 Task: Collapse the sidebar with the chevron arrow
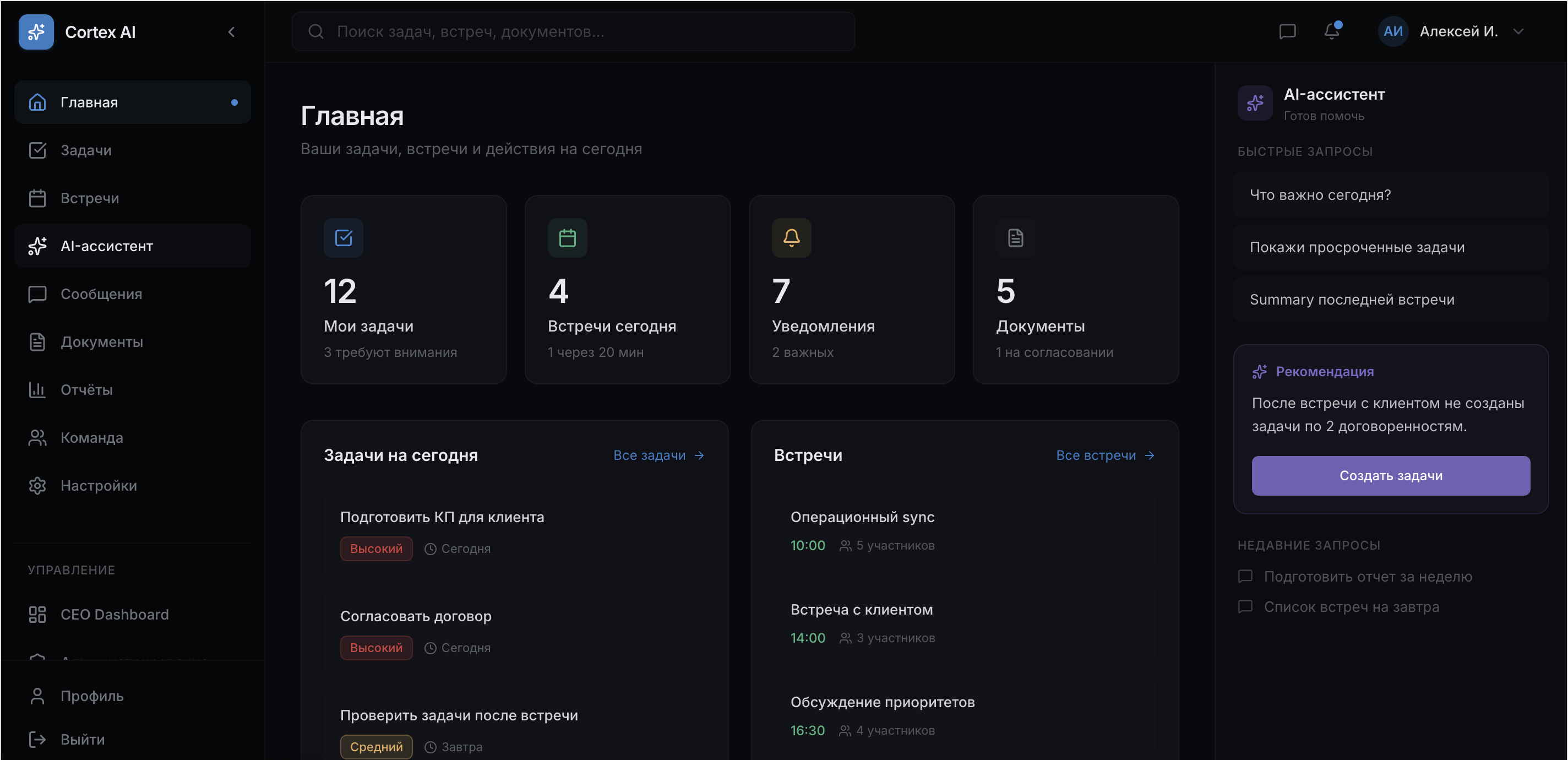tap(231, 32)
